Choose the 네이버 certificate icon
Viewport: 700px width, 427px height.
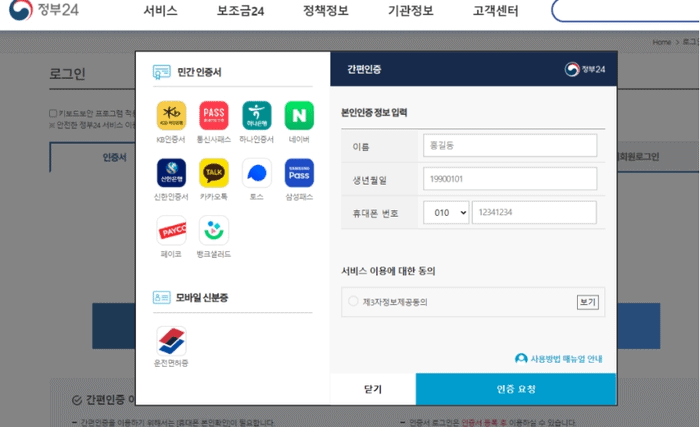click(x=299, y=115)
